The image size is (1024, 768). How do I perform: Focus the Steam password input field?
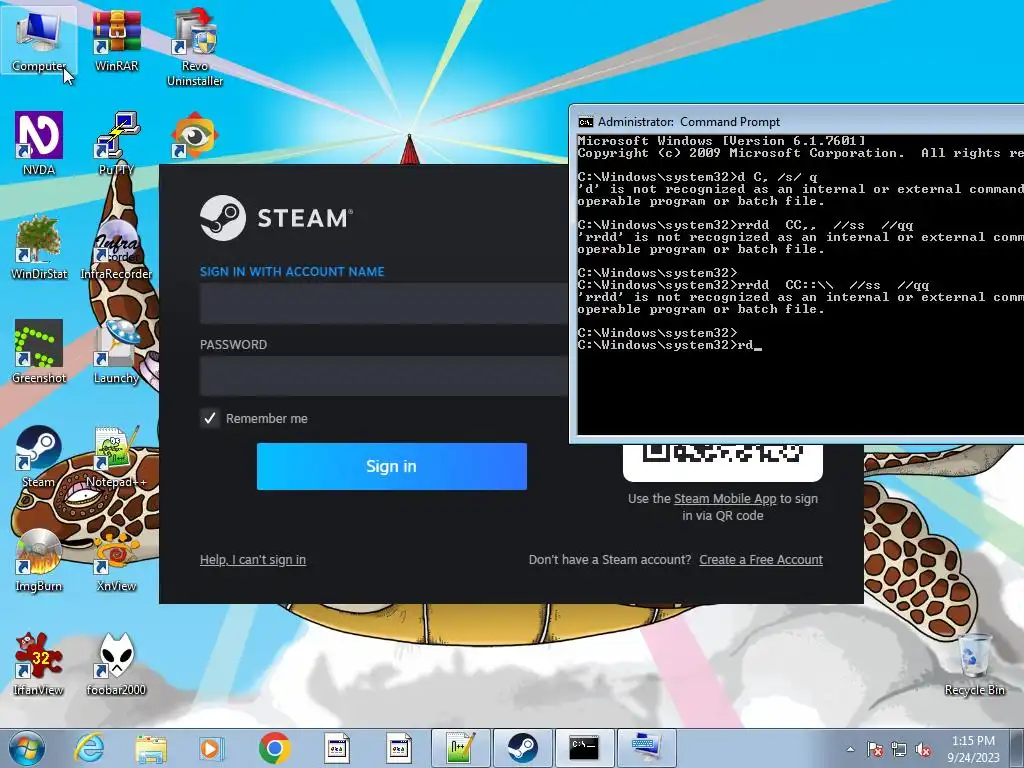(384, 376)
